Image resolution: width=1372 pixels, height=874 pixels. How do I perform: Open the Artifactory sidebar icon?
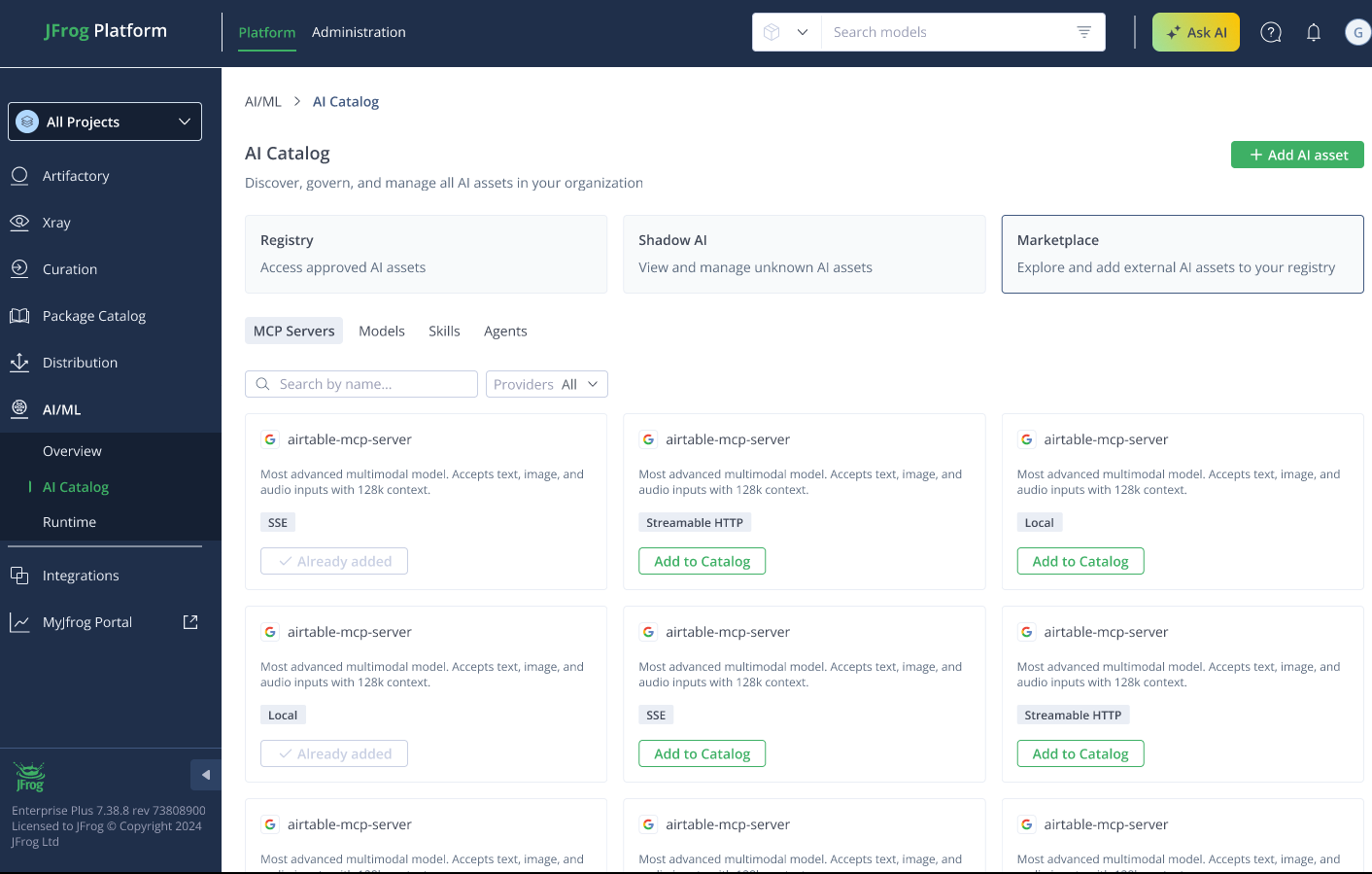[x=19, y=176]
